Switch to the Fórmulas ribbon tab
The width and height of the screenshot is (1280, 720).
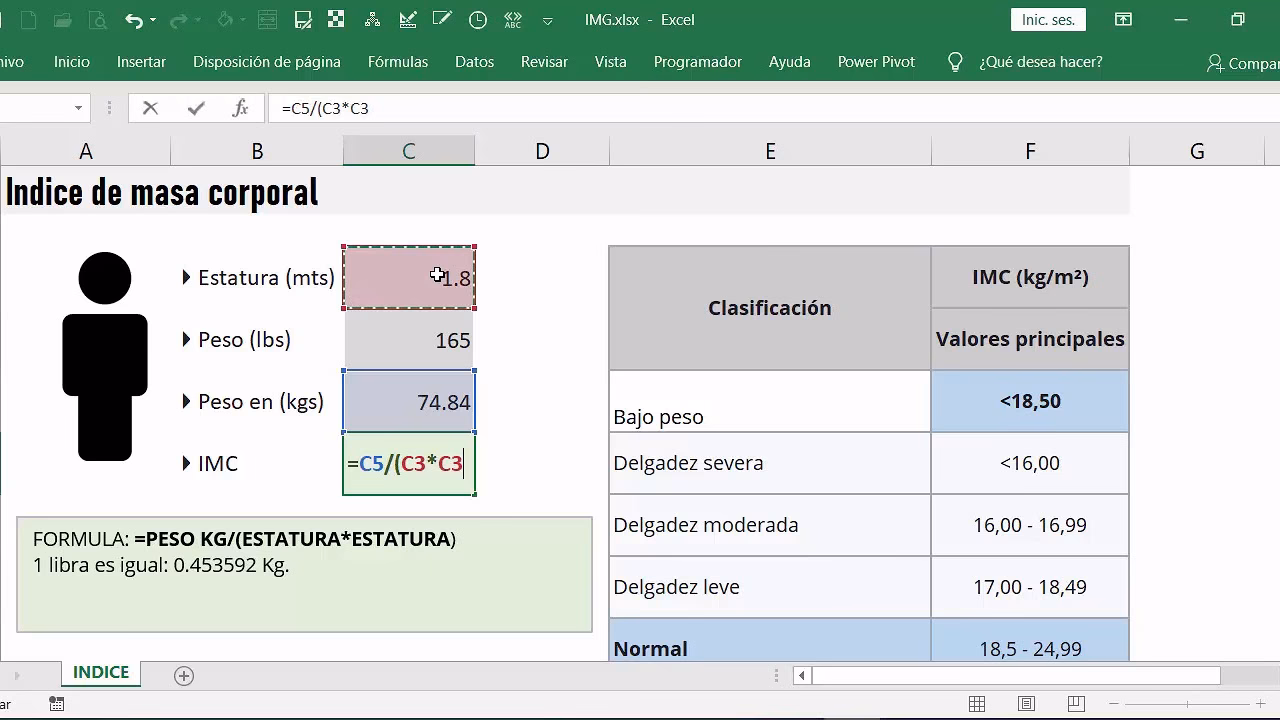(397, 61)
